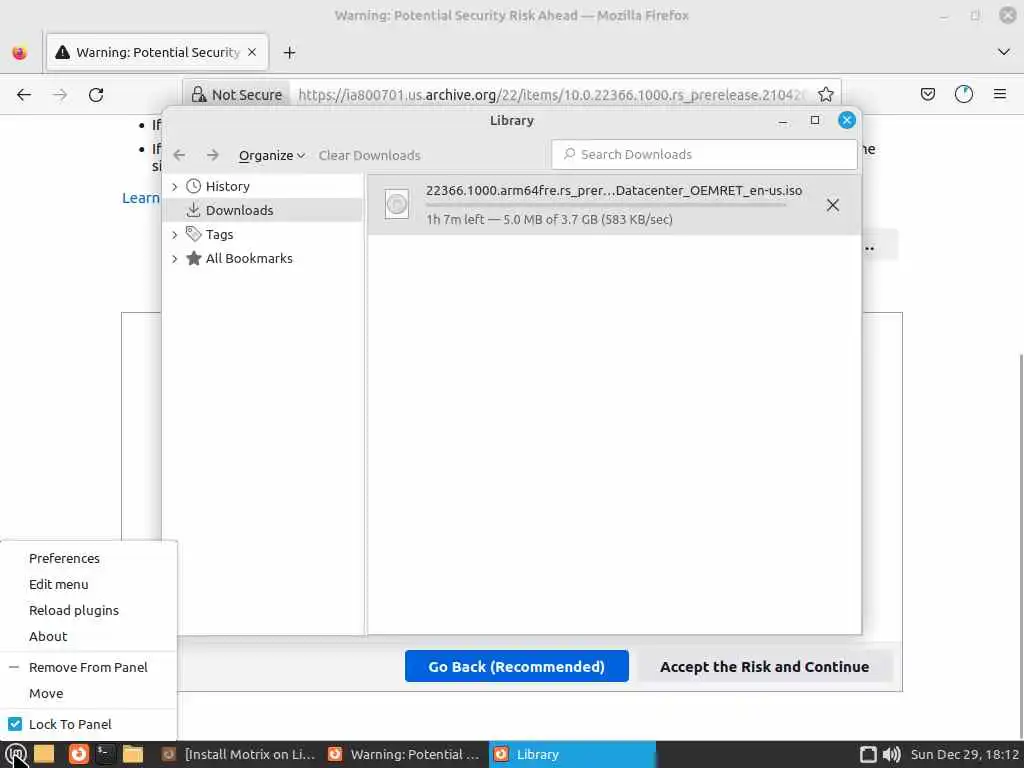Focus the Search Downloads field
This screenshot has width=1024, height=768.
(x=704, y=155)
